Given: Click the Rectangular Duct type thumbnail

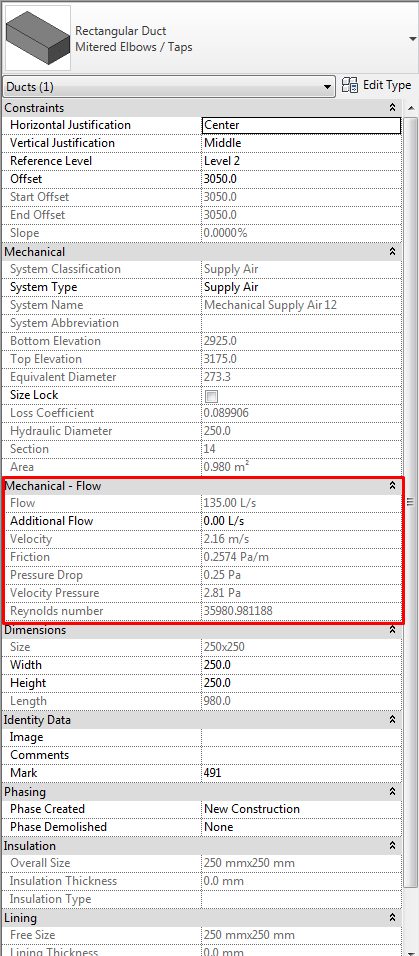Looking at the screenshot, I should coord(37,38).
